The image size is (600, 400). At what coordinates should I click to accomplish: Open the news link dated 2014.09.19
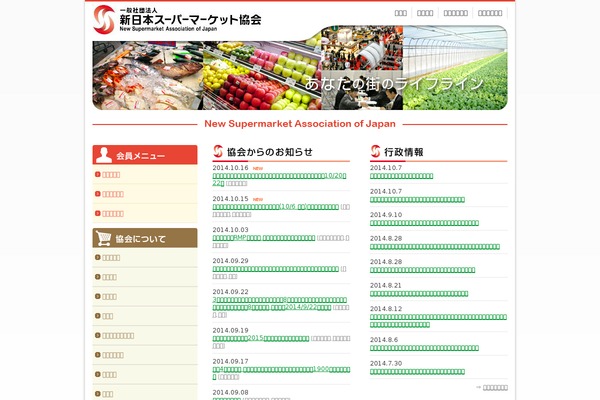(x=261, y=339)
